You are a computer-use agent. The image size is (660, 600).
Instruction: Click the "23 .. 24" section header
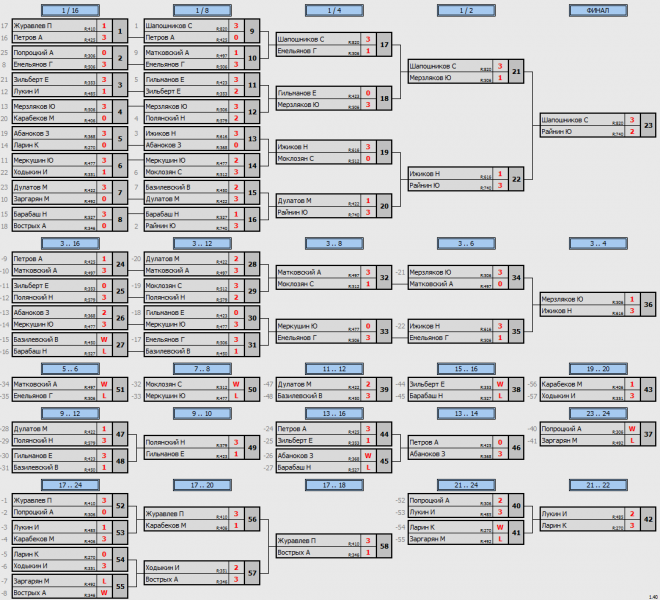point(598,413)
